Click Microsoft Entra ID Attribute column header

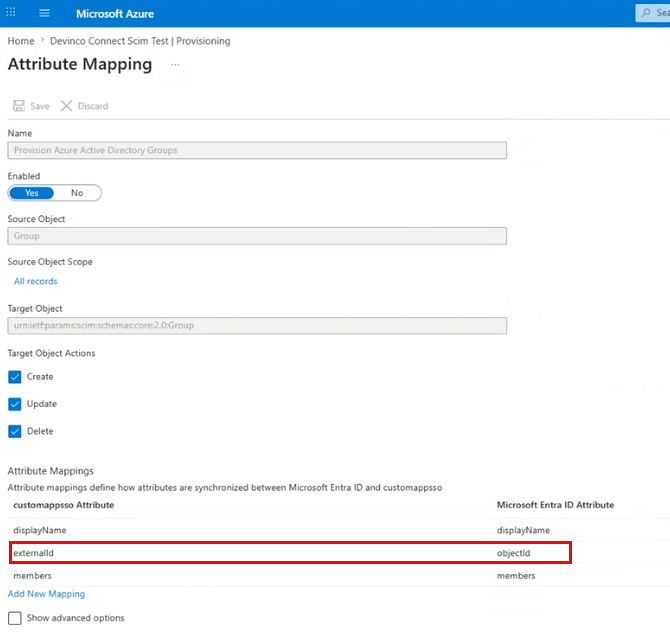[x=555, y=505]
